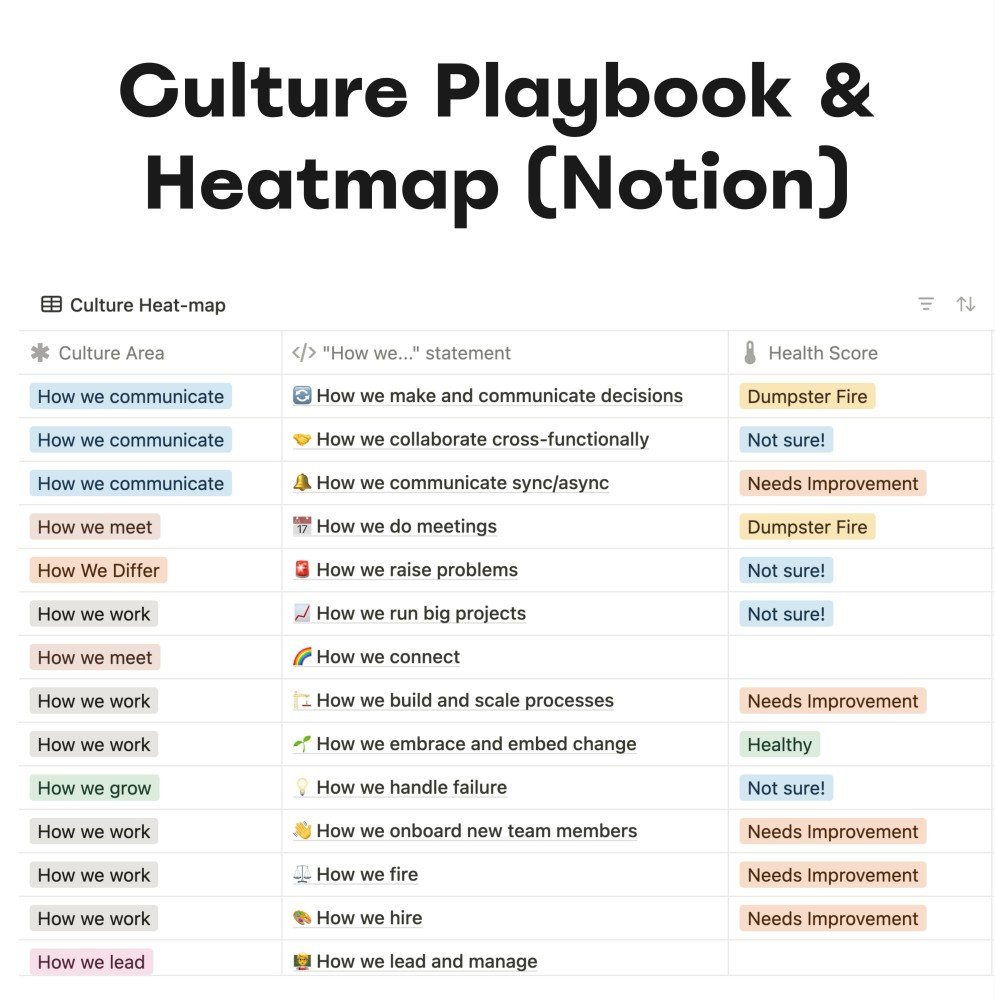Click the chart emoji on big projects row

(x=302, y=613)
